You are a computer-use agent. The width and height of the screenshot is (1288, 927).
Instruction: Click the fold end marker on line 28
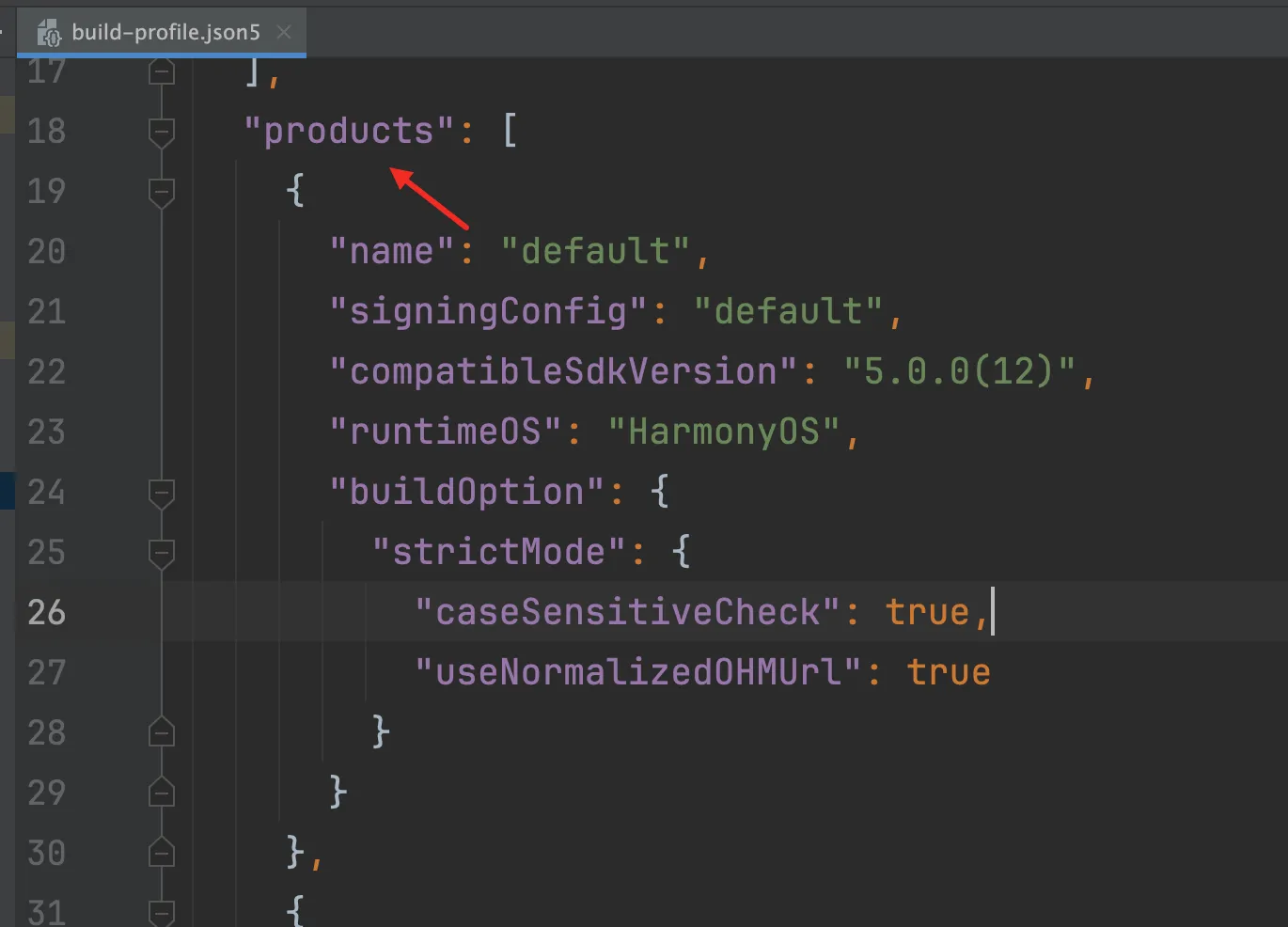[162, 731]
